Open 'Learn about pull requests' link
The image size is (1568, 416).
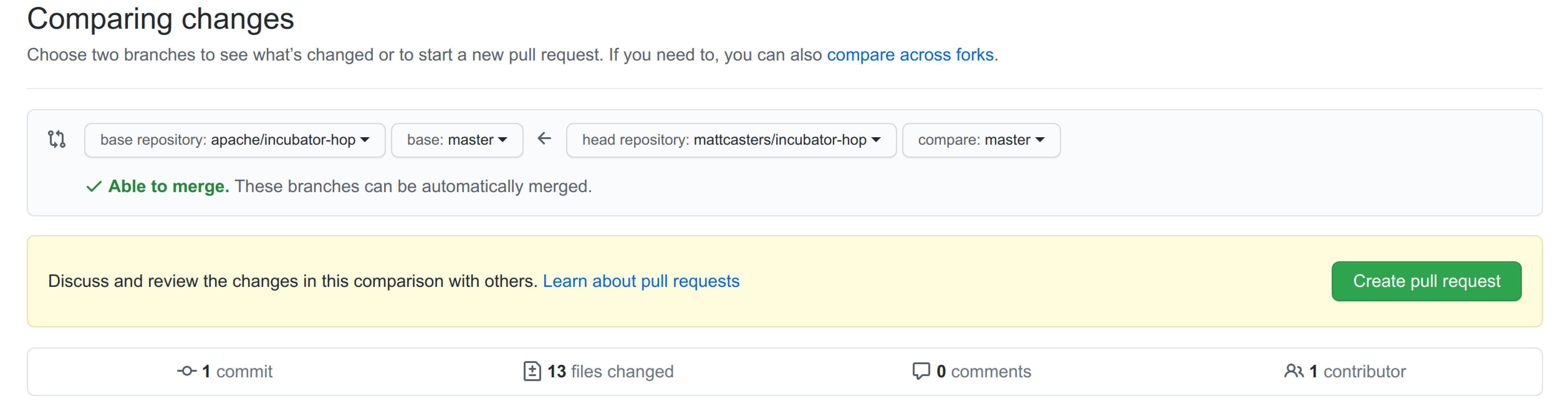pyautogui.click(x=642, y=281)
